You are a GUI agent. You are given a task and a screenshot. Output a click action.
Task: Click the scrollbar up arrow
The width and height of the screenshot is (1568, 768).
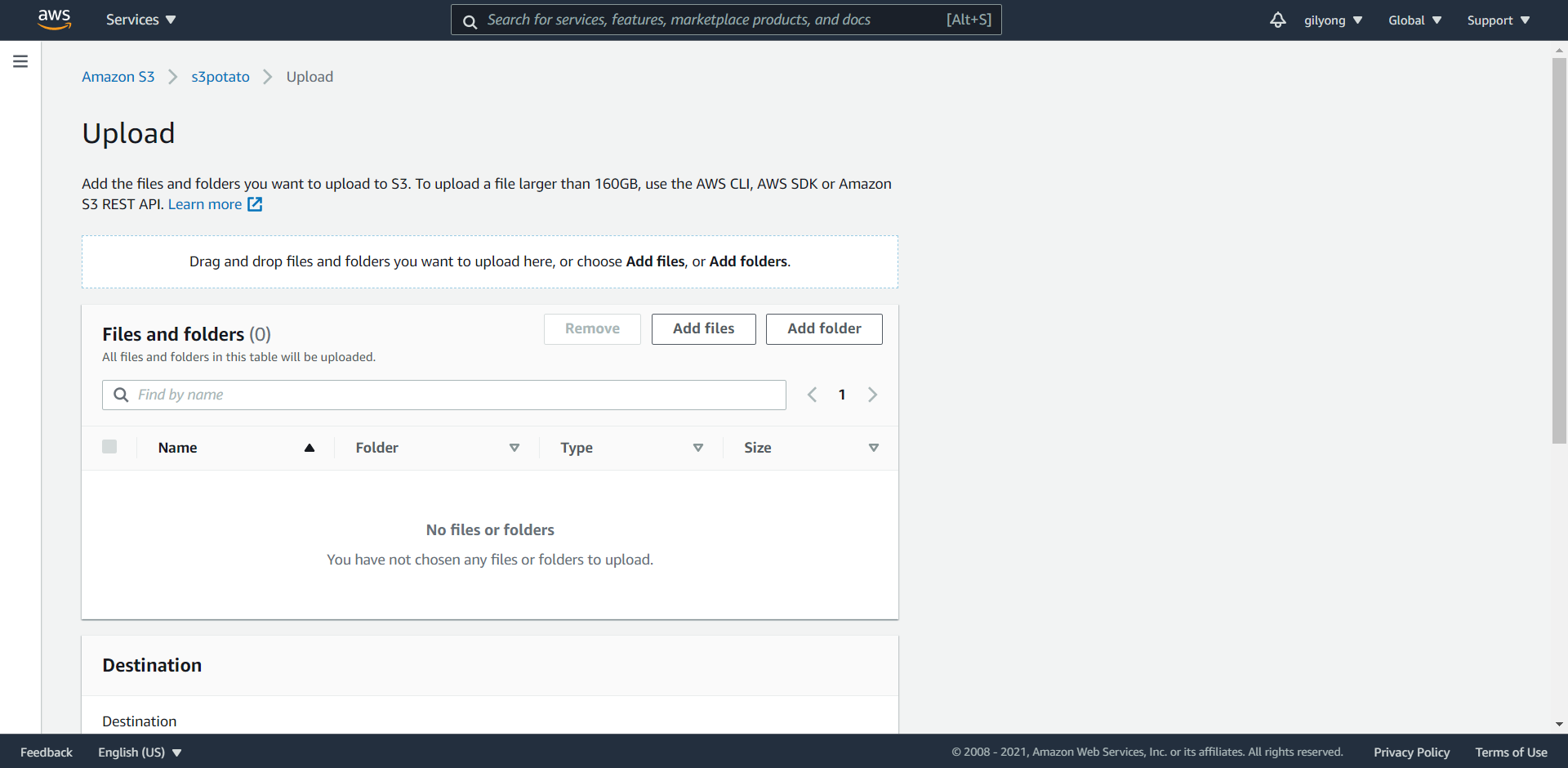click(x=1559, y=50)
